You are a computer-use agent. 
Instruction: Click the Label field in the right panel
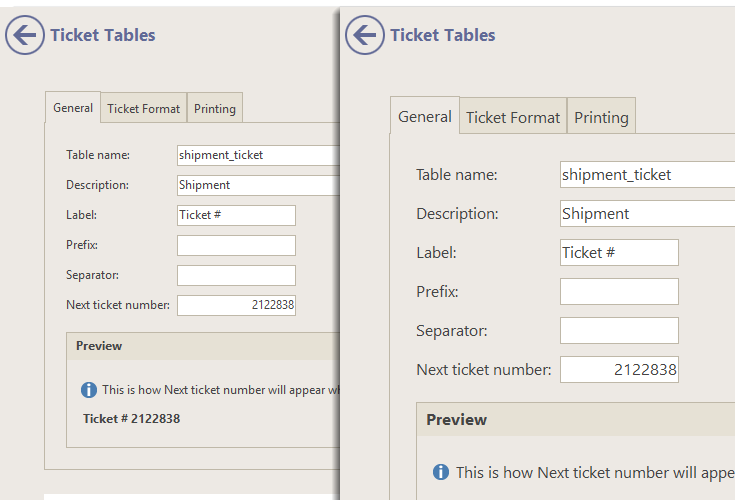tap(619, 252)
